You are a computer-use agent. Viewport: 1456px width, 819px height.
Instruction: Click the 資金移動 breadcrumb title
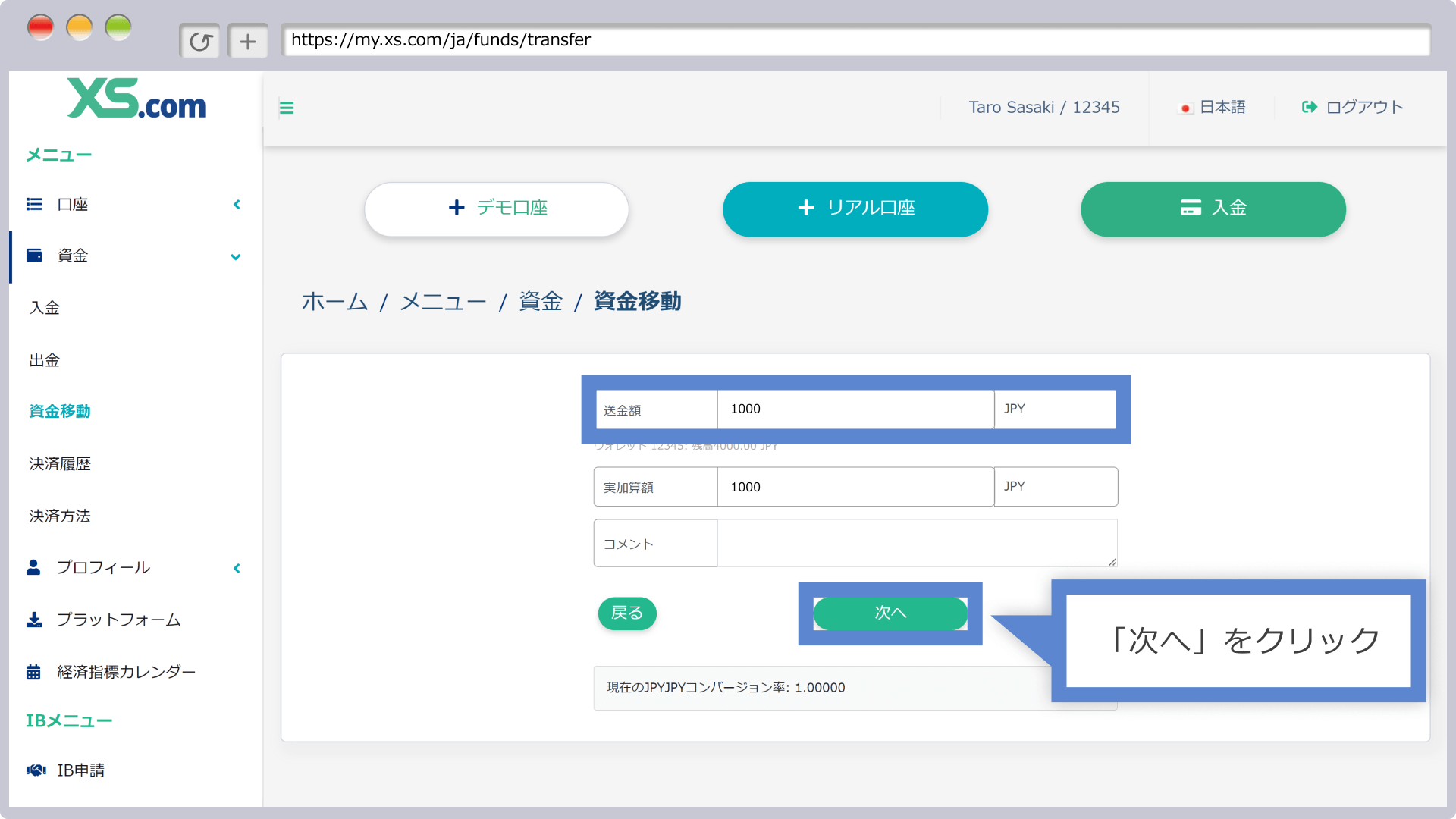point(637,301)
